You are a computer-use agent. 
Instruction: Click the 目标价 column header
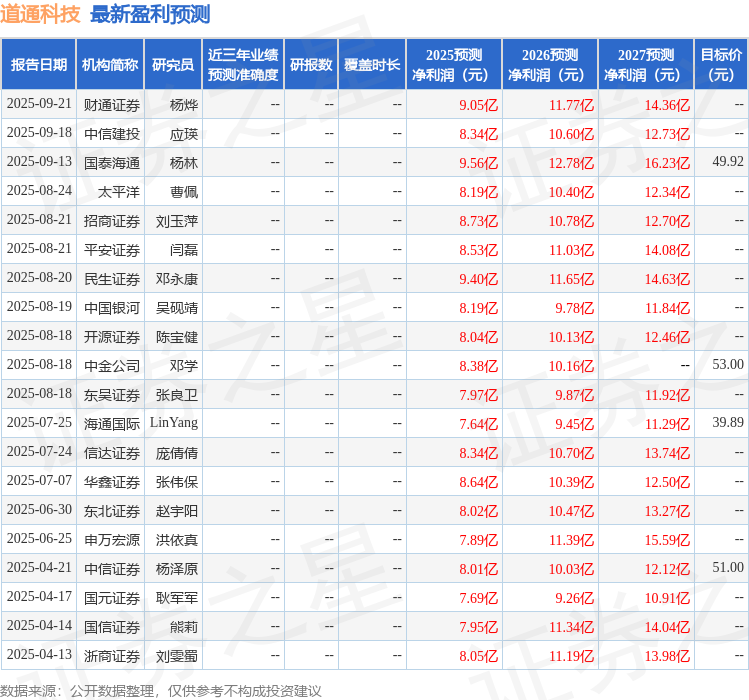point(721,65)
